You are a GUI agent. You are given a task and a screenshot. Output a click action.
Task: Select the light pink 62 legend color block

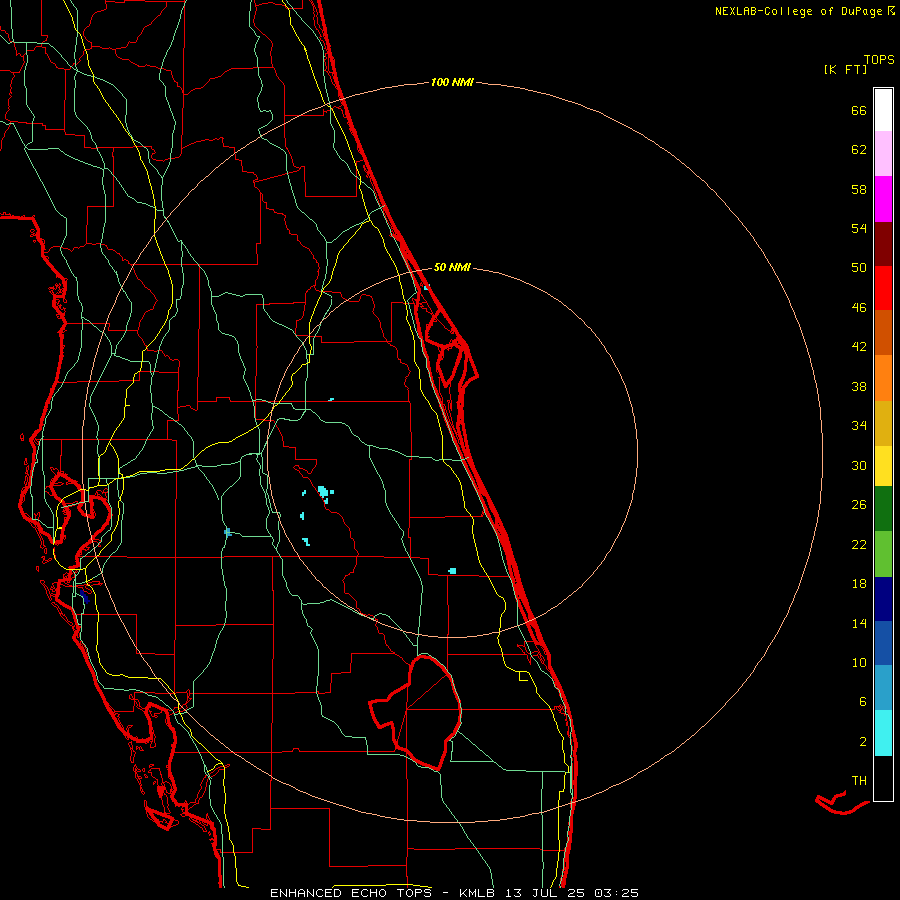click(883, 153)
